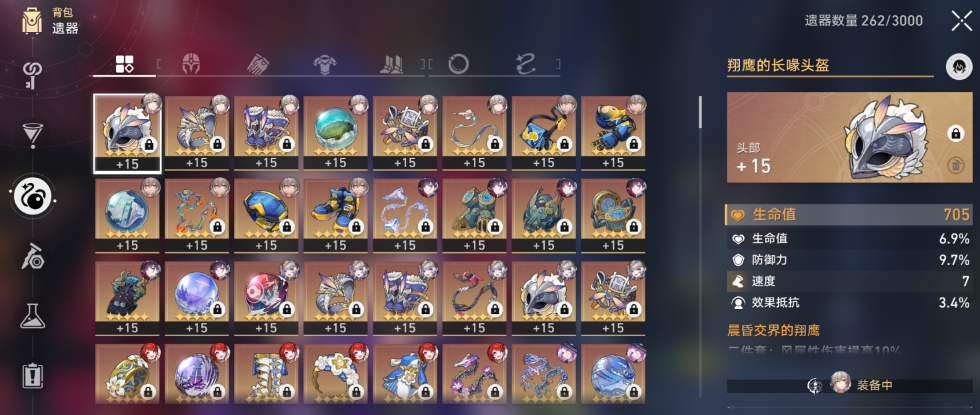Viewport: 980px width, 415px height.
Task: Select the body armor filter tab
Action: tap(324, 64)
